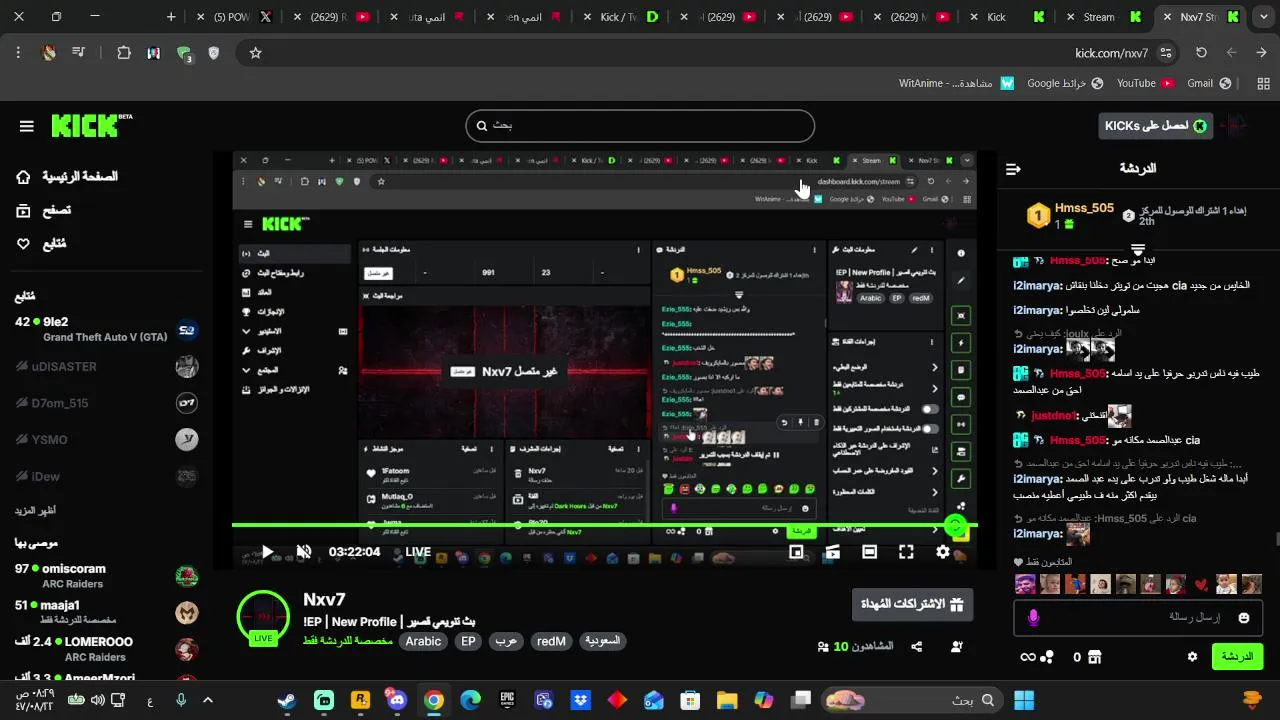Image resolution: width=1280 pixels, height=720 pixels.
Task: Open the WitAnime bookmark
Action: click(x=957, y=83)
